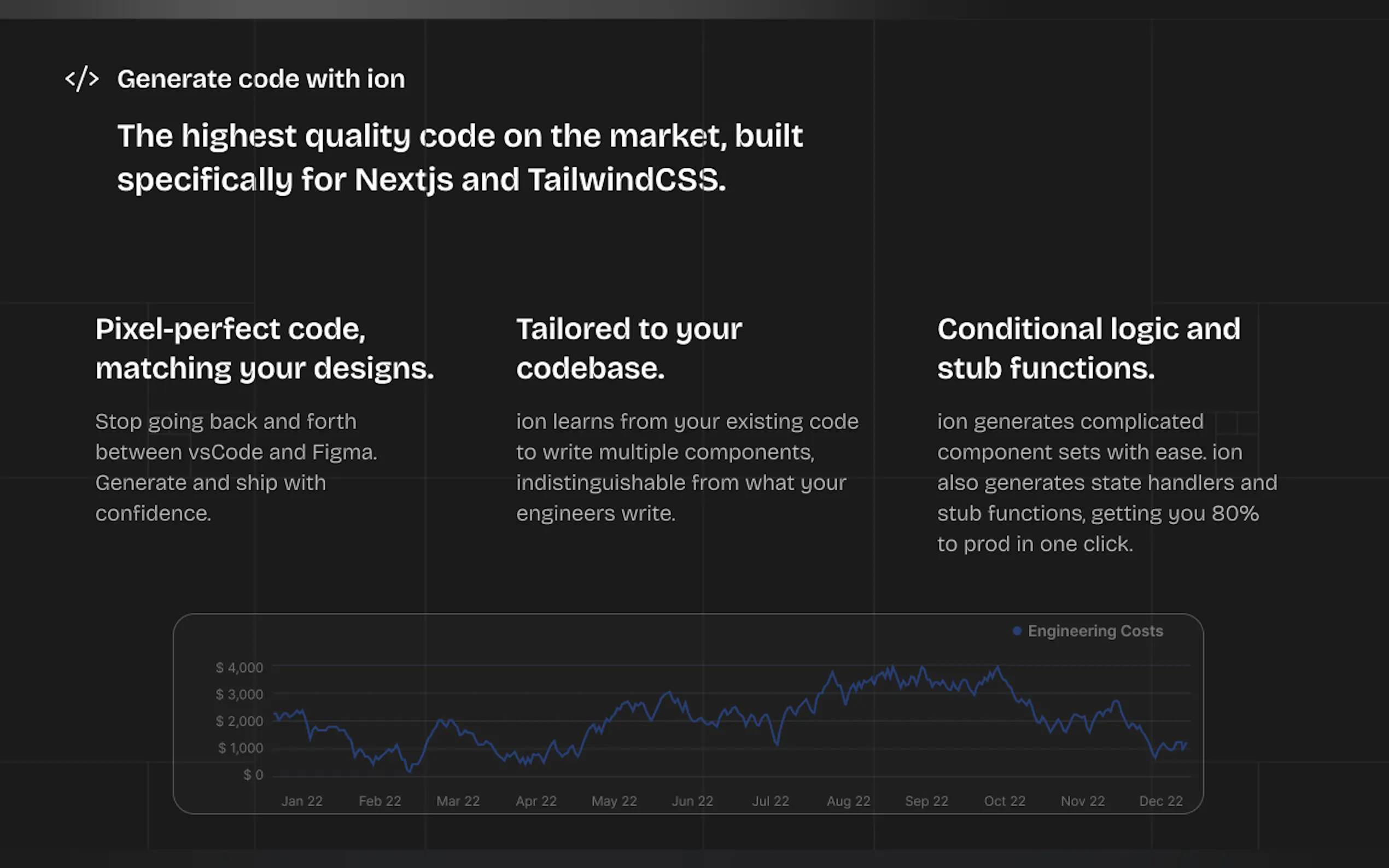Viewport: 1389px width, 868px height.
Task: Click the Engineering Costs legend dot
Action: pos(1017,631)
